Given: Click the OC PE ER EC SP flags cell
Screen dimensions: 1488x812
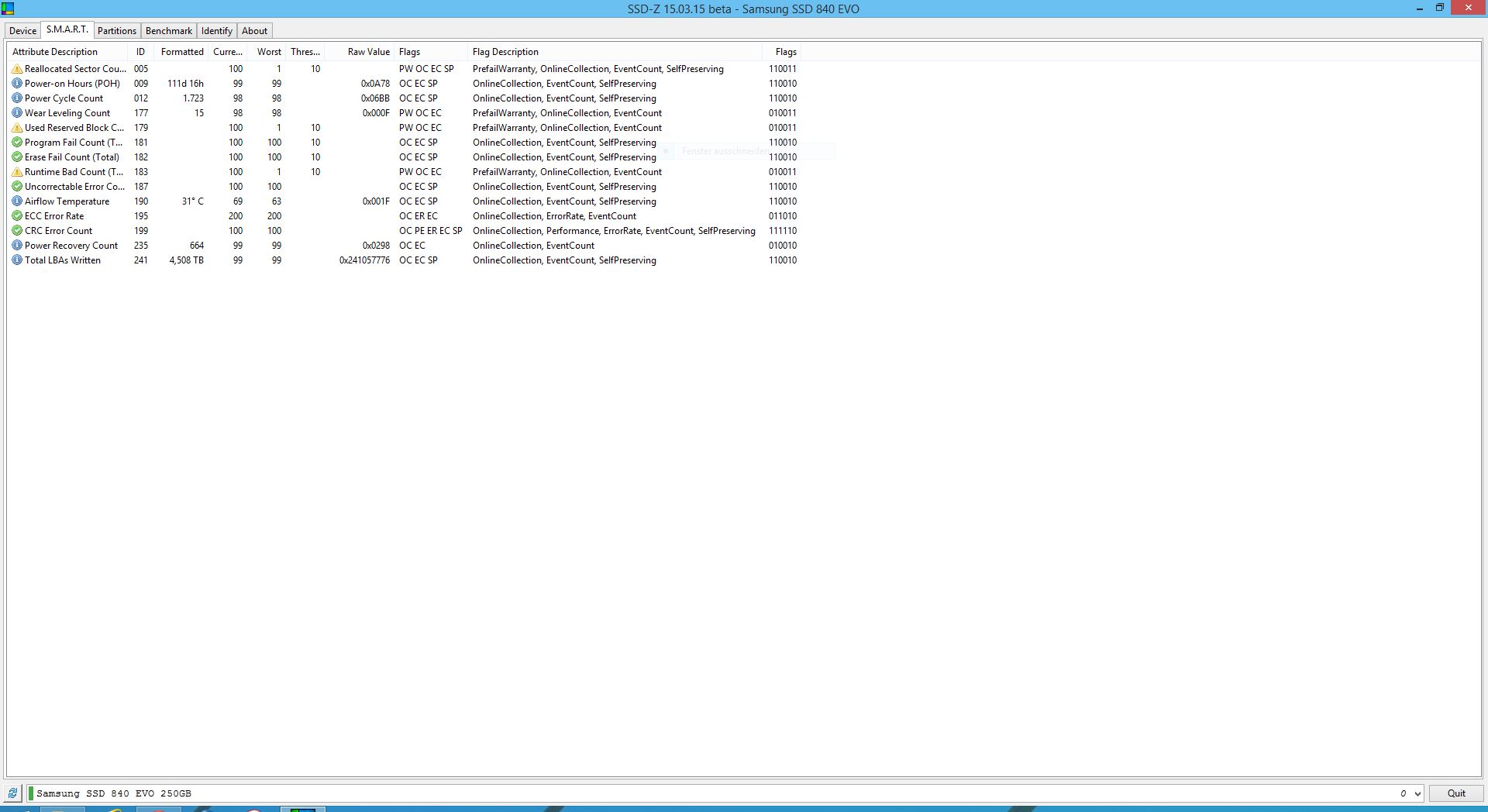Looking at the screenshot, I should [431, 231].
